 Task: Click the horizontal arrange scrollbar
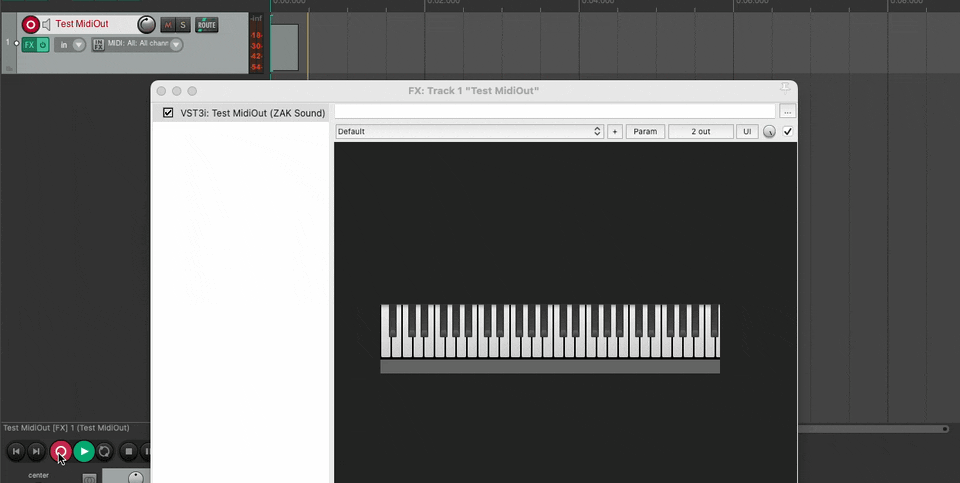873,429
